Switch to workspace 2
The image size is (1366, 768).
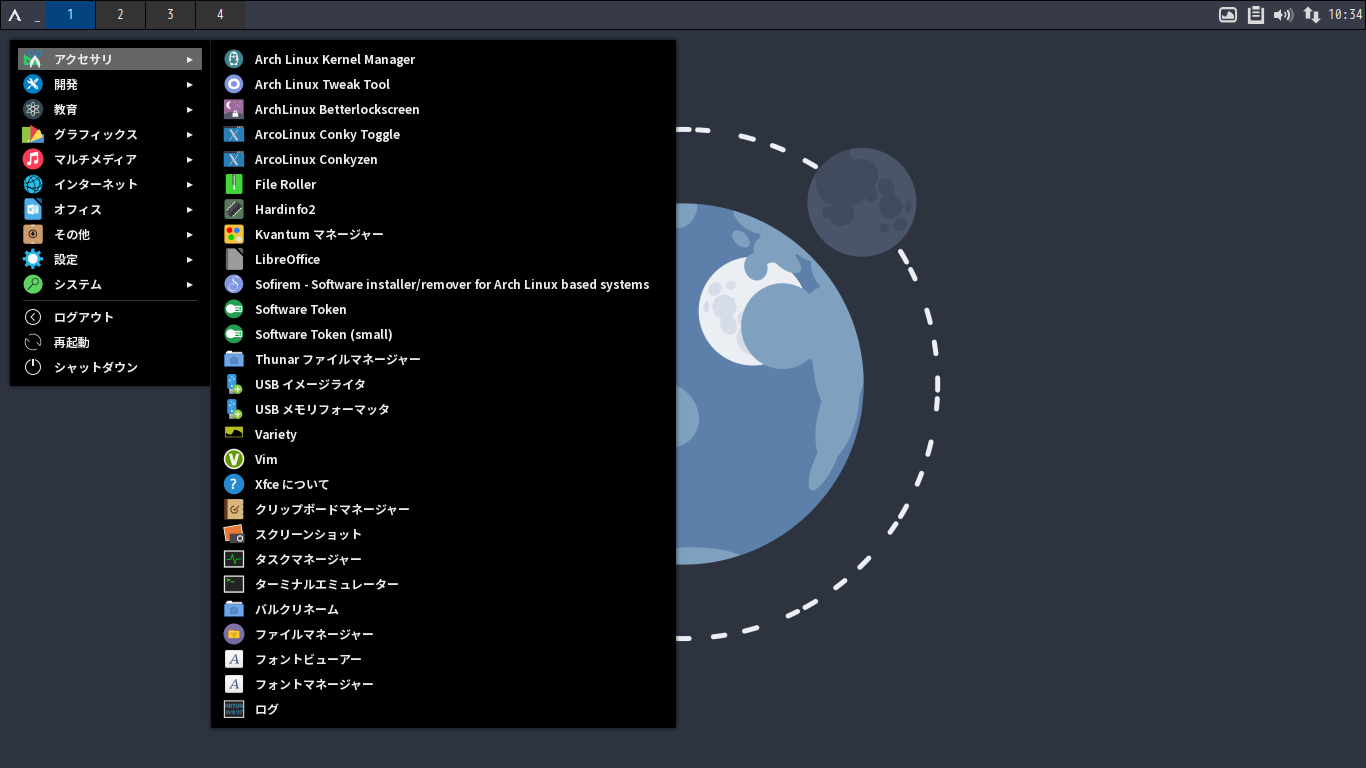point(120,15)
